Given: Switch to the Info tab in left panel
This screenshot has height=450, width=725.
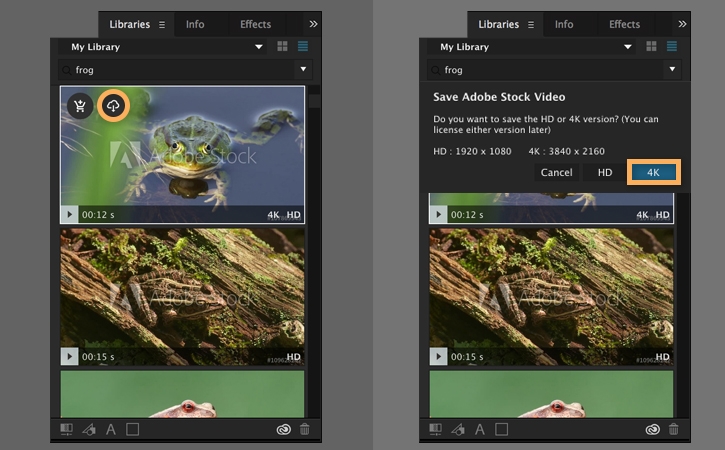Looking at the screenshot, I should [195, 24].
